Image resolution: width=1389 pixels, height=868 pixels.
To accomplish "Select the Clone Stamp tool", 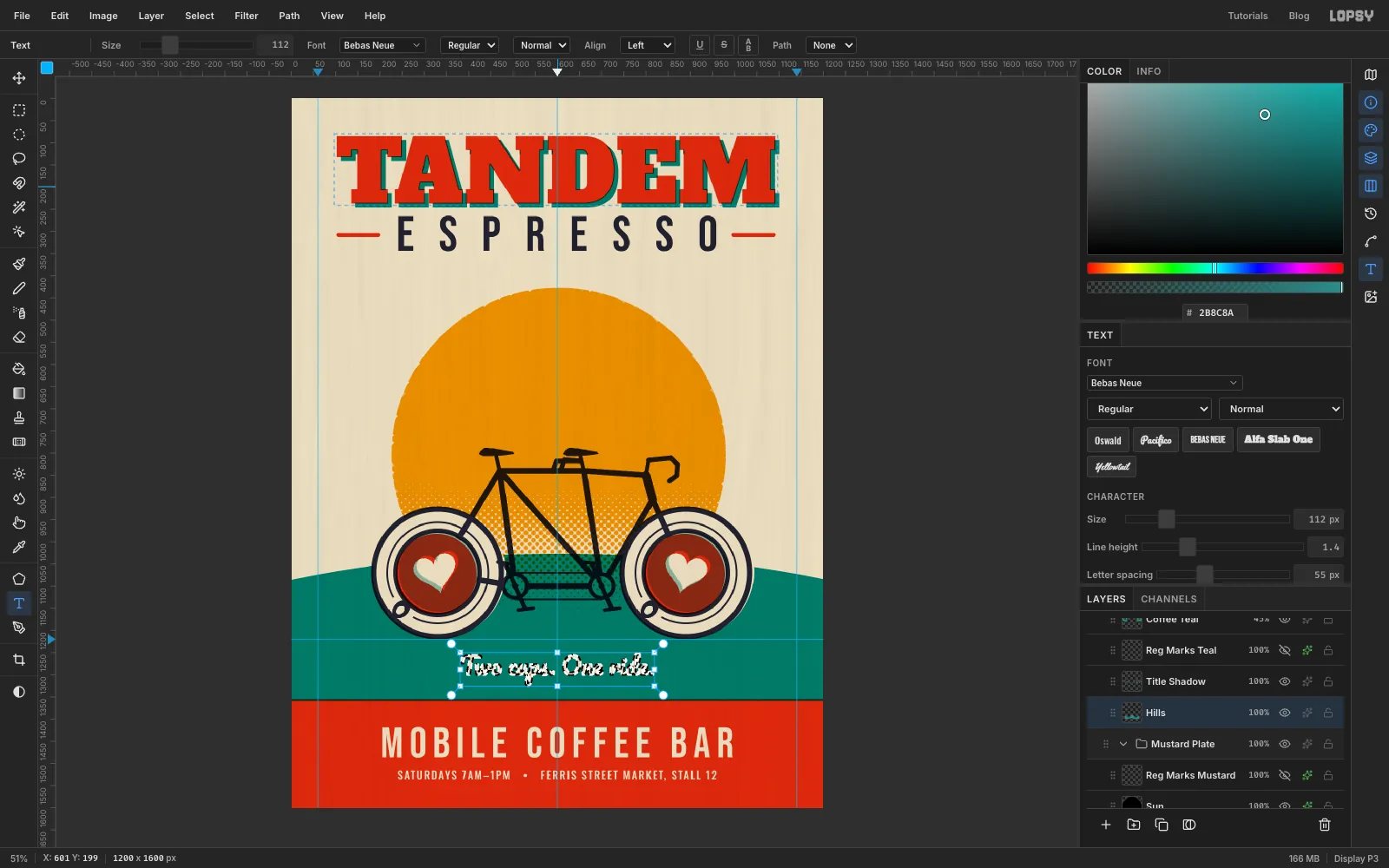I will click(18, 418).
